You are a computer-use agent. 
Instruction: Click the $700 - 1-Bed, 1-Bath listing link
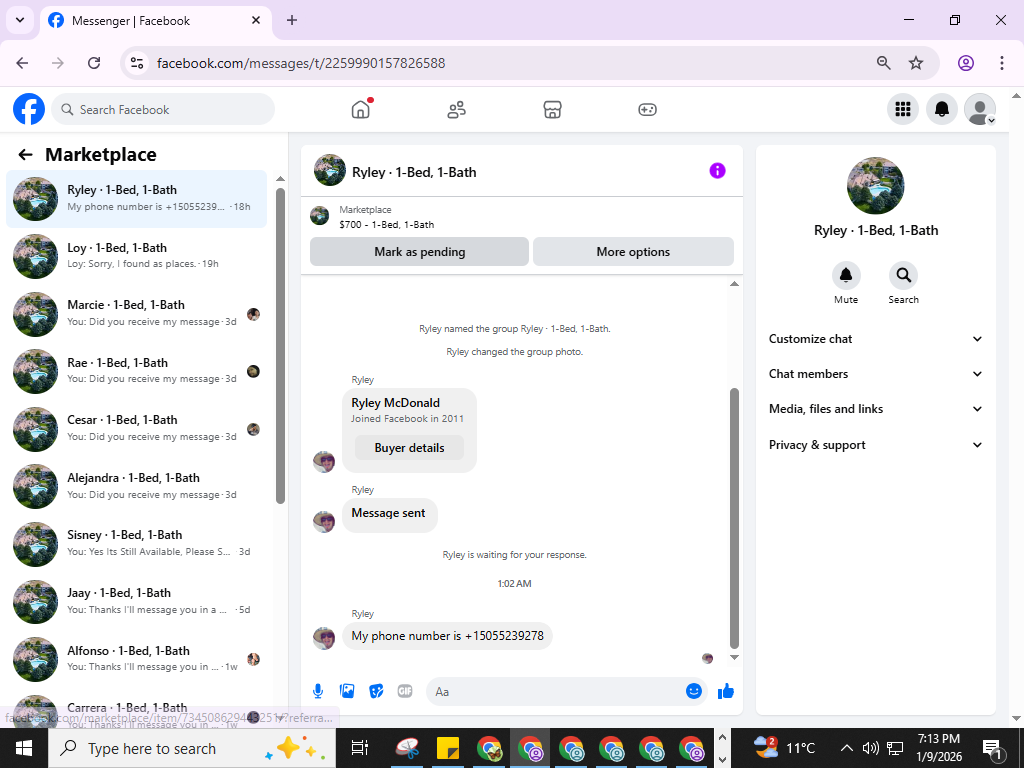point(387,225)
